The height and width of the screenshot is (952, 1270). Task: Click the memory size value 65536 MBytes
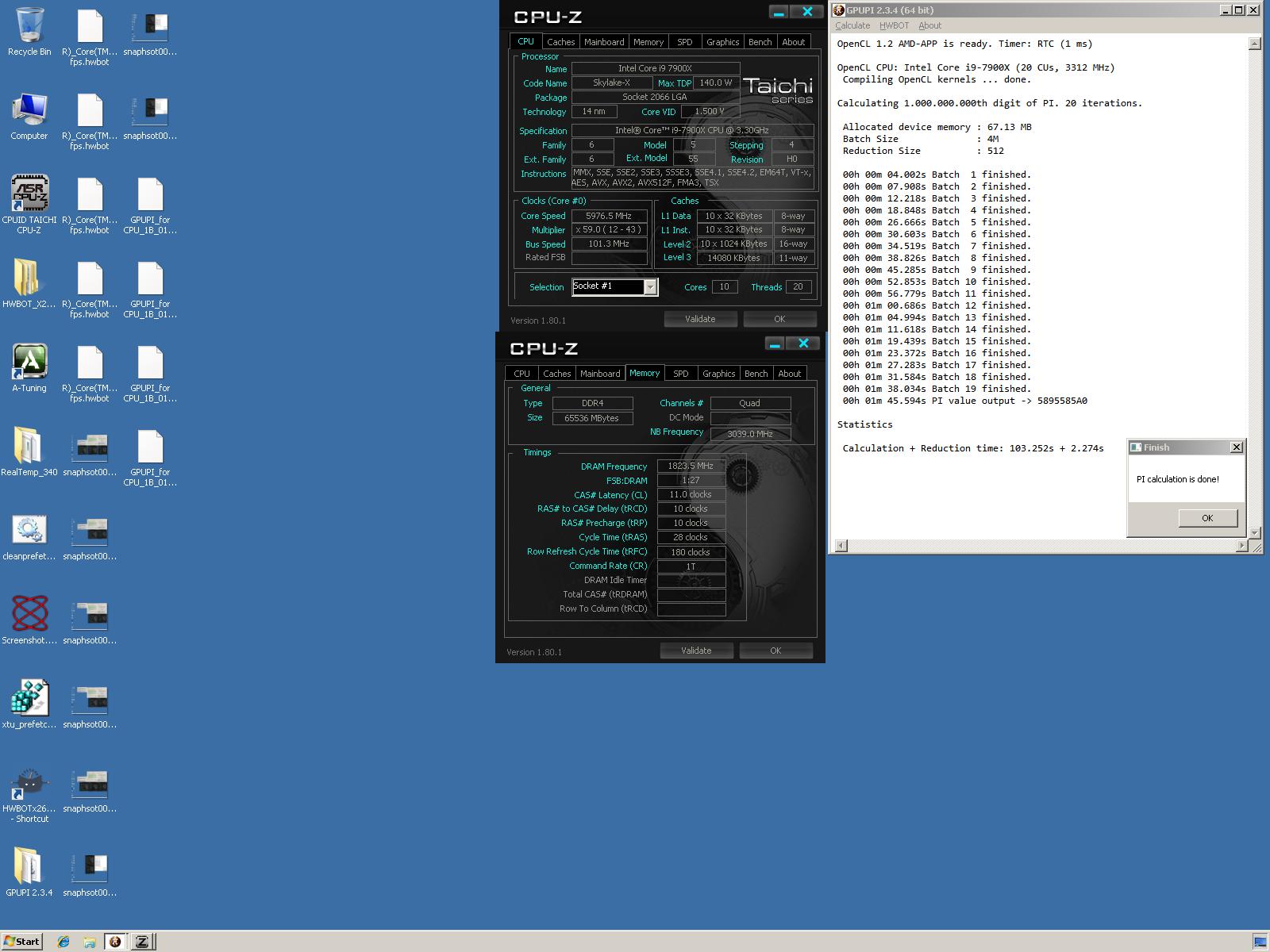pos(592,418)
